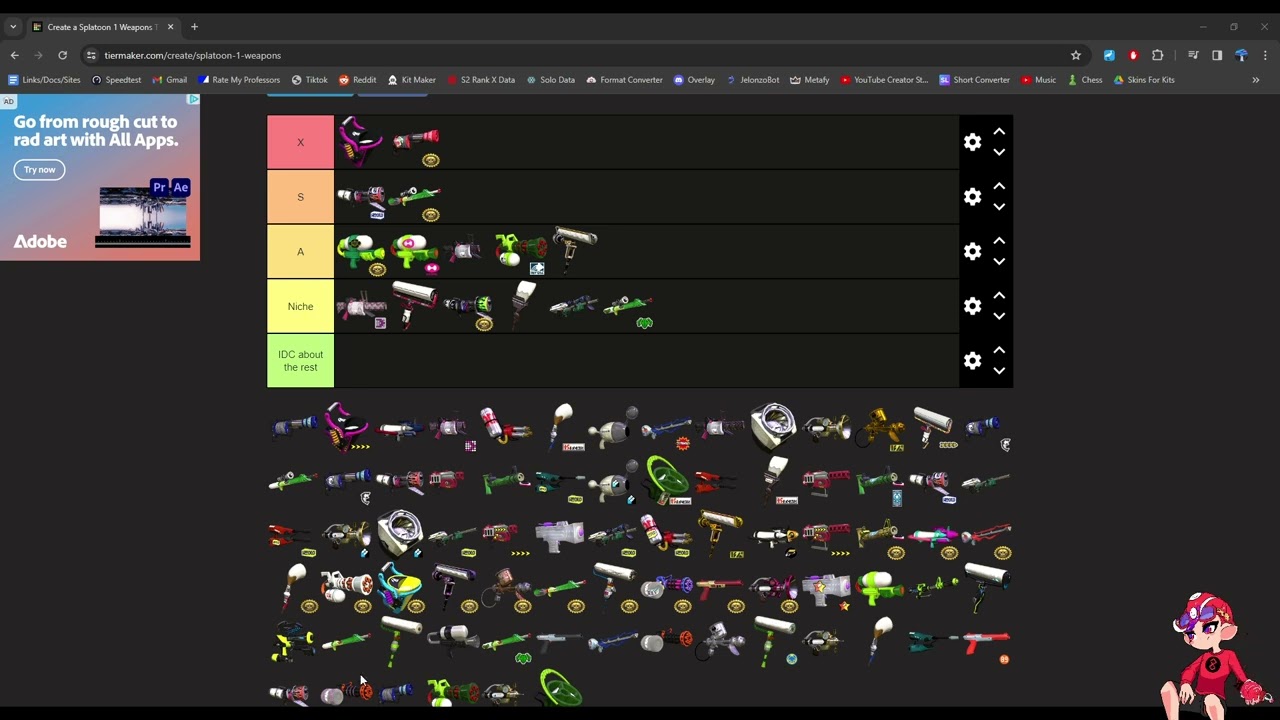
Task: Open the S2 Rank X Data bookmark
Action: click(x=481, y=80)
